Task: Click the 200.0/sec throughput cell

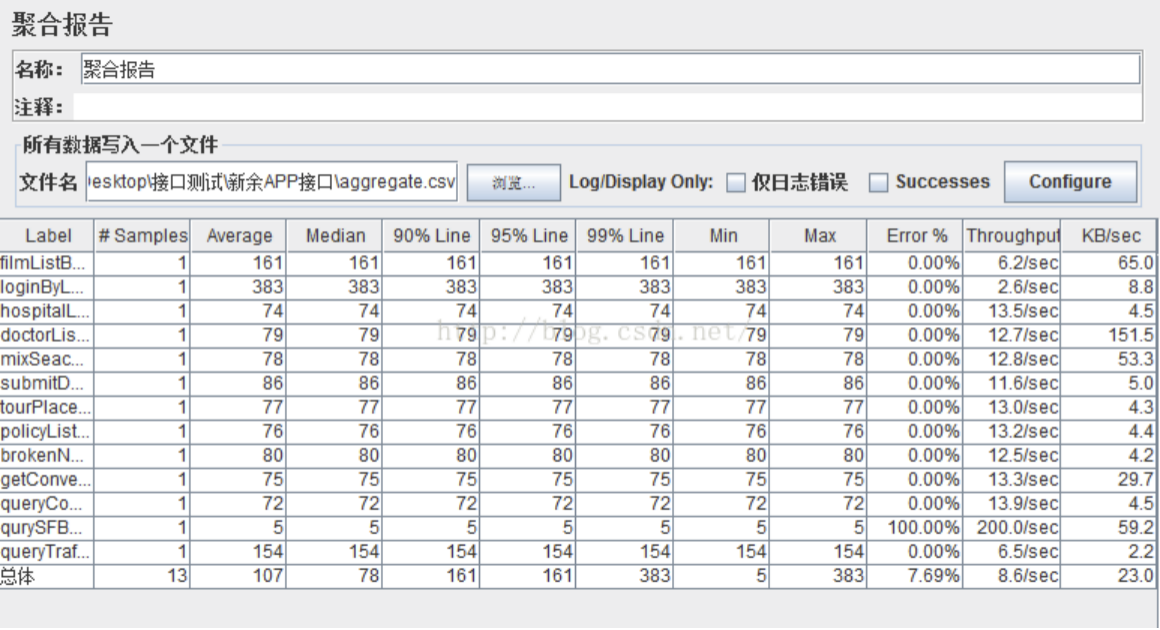Action: [x=1011, y=528]
